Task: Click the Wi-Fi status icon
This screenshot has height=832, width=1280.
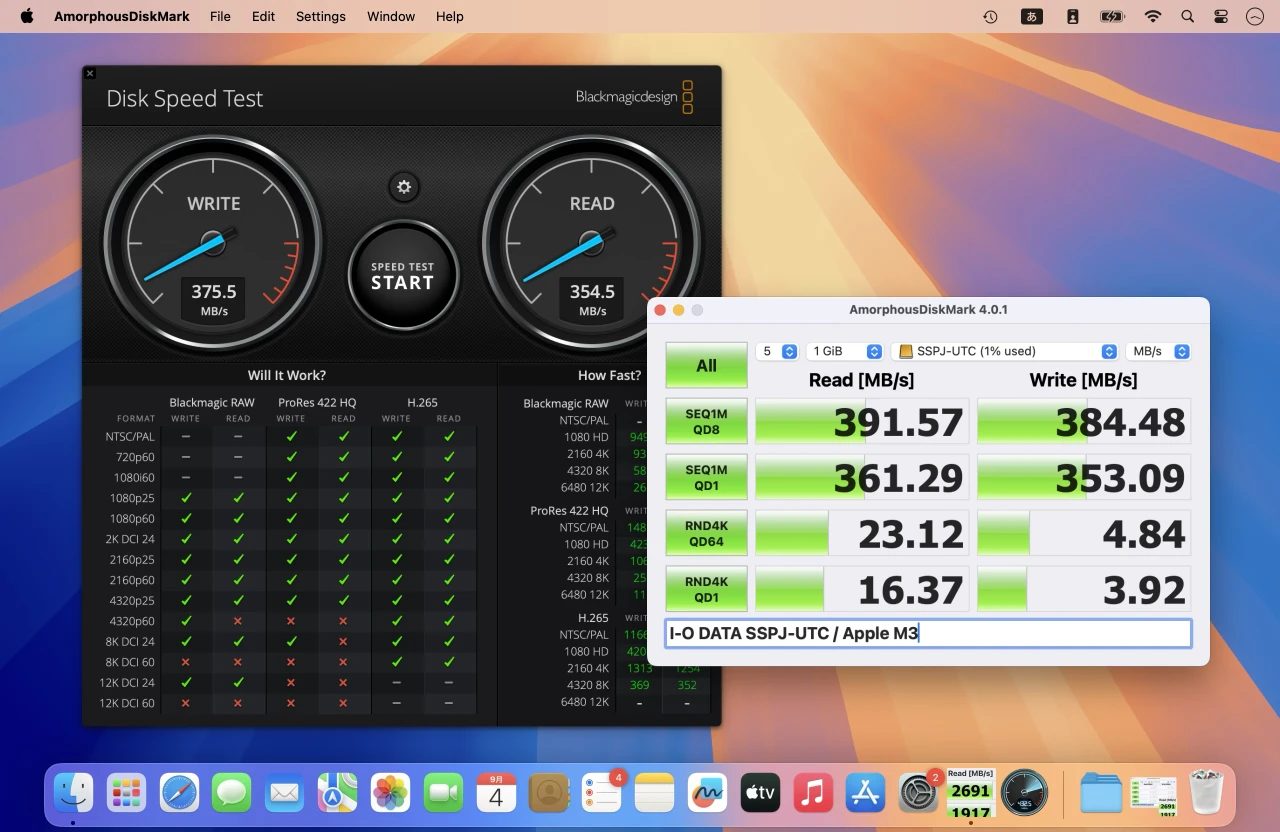Action: tap(1153, 16)
